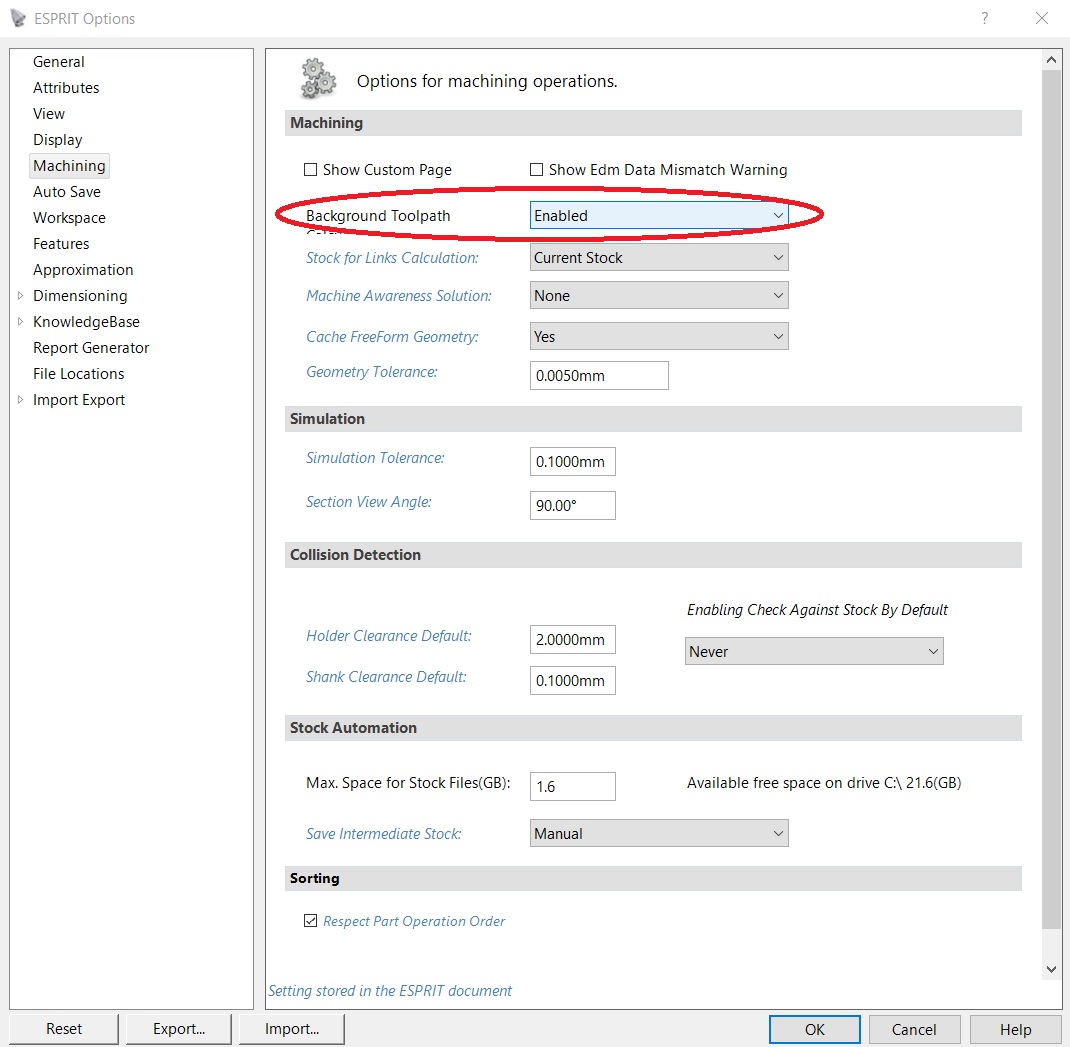Open the Display options page
Screen dimensions: 1070x1047
58,139
